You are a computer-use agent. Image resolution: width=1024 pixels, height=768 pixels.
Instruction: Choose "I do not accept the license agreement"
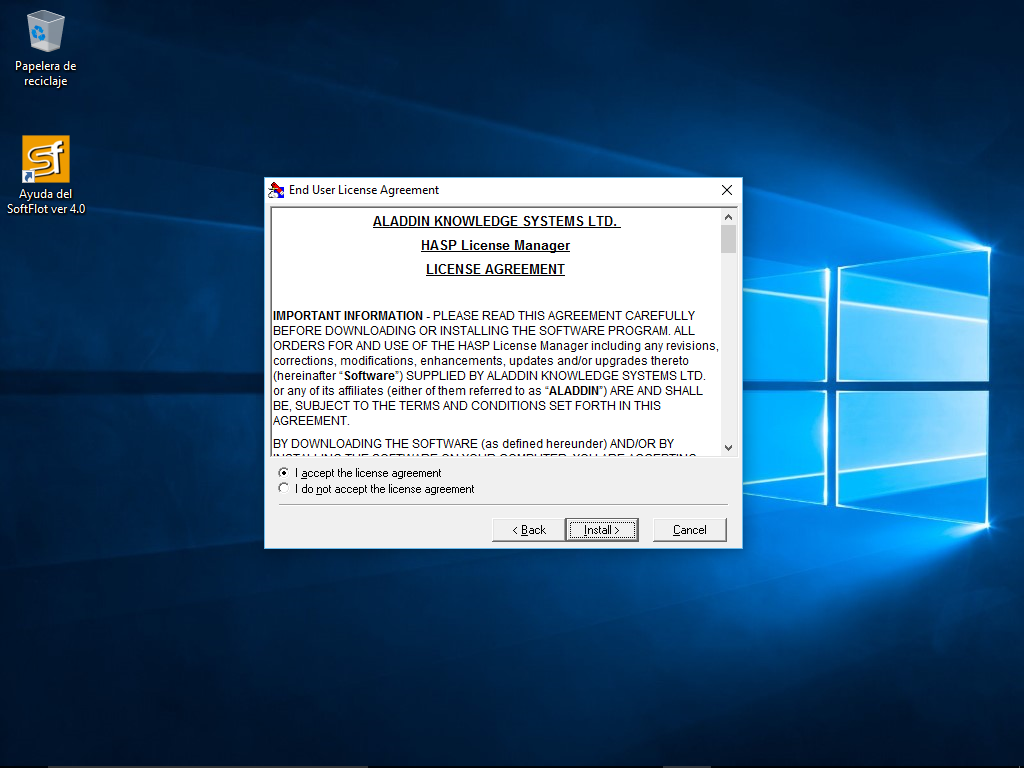pyautogui.click(x=285, y=489)
